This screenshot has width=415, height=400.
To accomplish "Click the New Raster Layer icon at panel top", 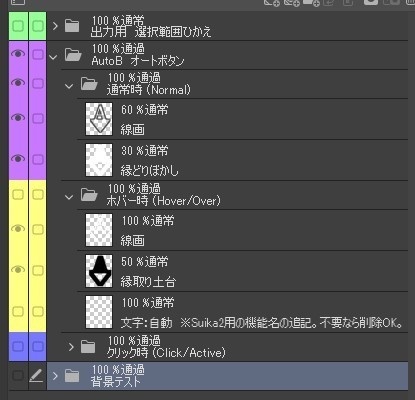I will click(272, 2).
